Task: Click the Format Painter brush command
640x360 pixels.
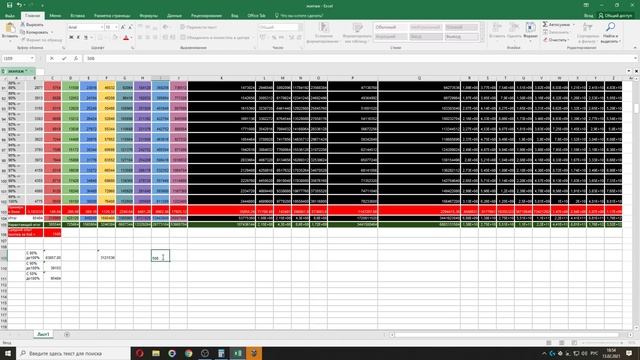Action: coord(41,40)
